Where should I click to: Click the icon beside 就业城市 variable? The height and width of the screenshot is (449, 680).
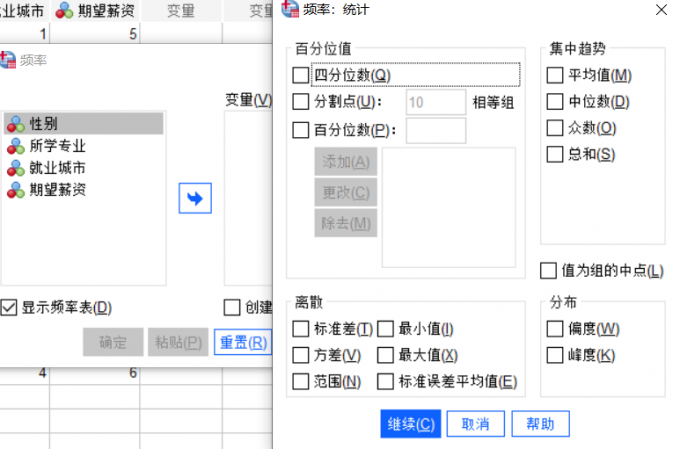pos(16,168)
